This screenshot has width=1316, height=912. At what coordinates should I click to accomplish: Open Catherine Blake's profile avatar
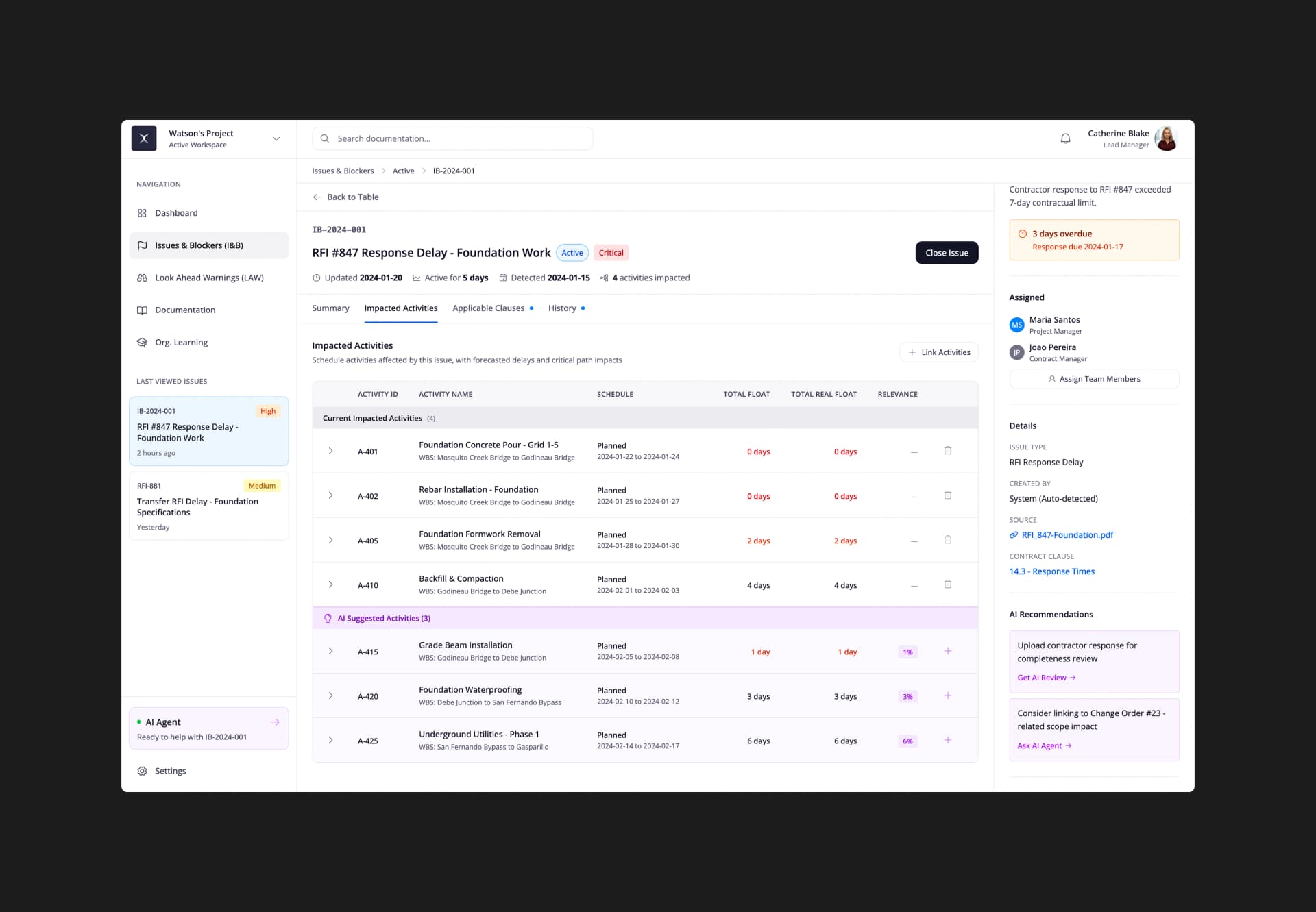tap(1166, 138)
